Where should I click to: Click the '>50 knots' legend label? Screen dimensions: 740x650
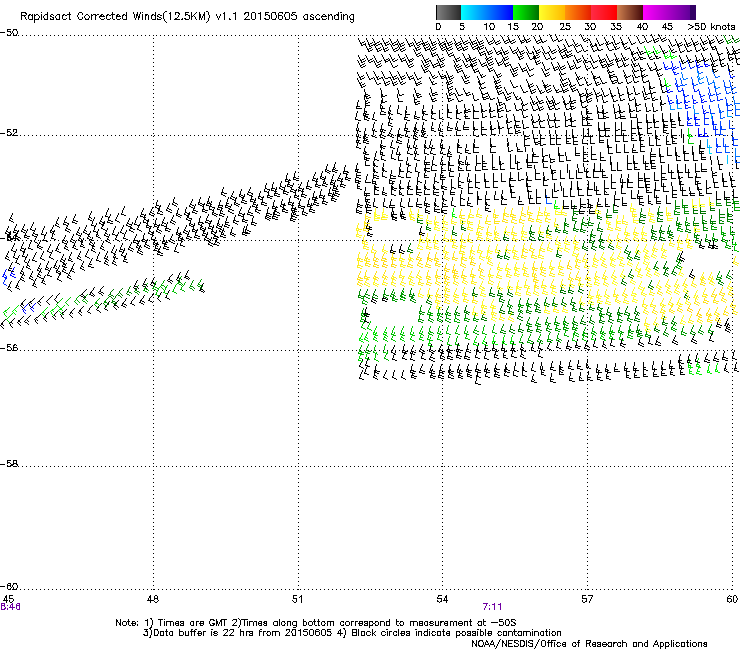[x=711, y=27]
